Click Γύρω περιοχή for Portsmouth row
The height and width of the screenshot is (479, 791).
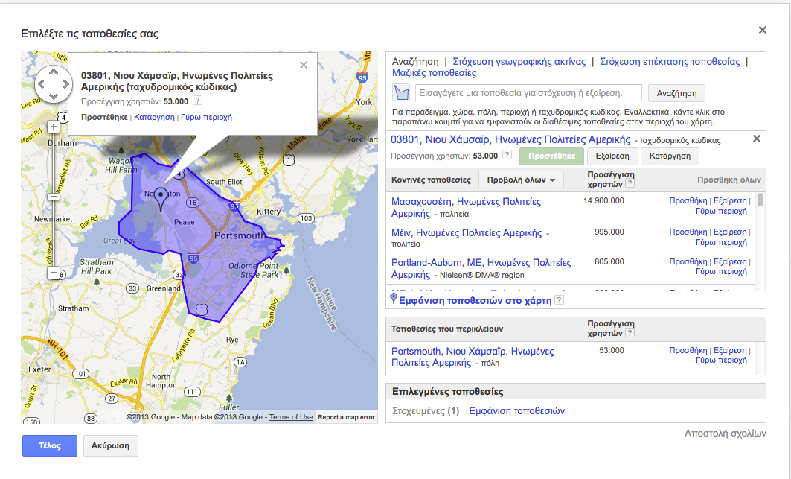point(721,360)
